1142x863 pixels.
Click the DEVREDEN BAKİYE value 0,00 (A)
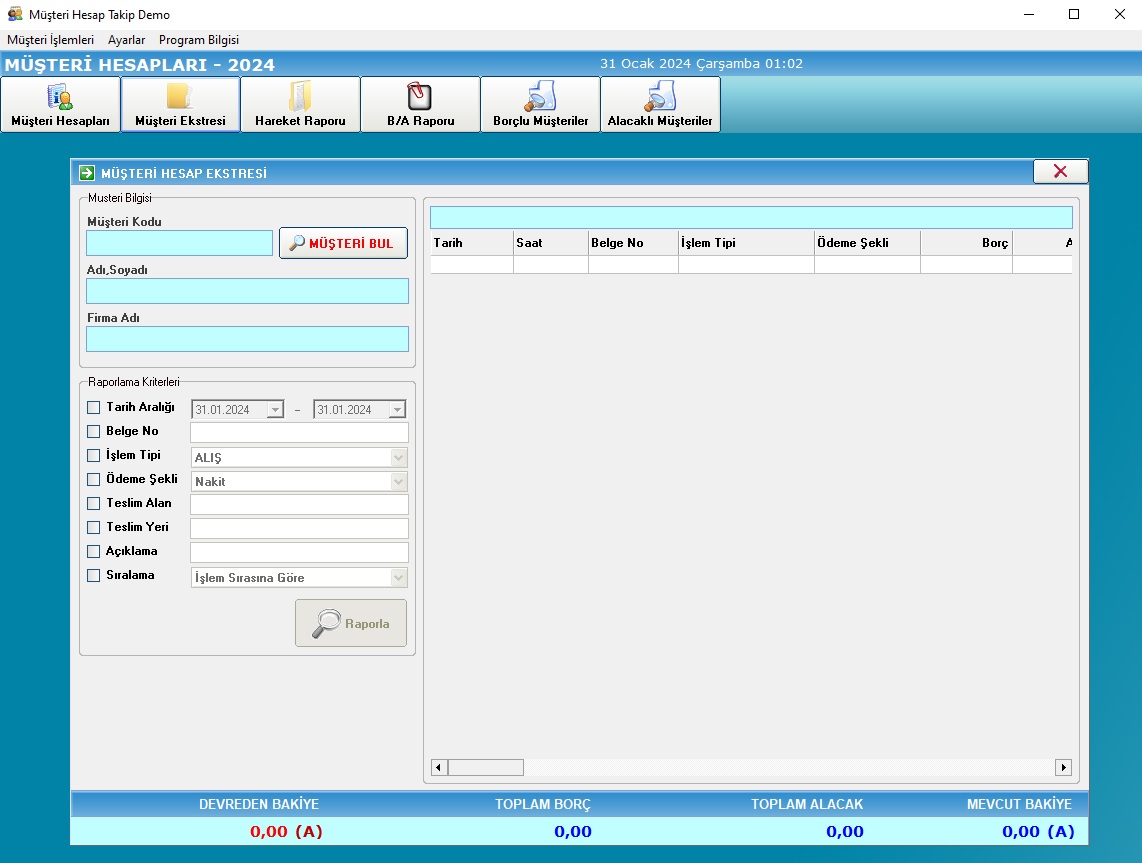pos(286,832)
